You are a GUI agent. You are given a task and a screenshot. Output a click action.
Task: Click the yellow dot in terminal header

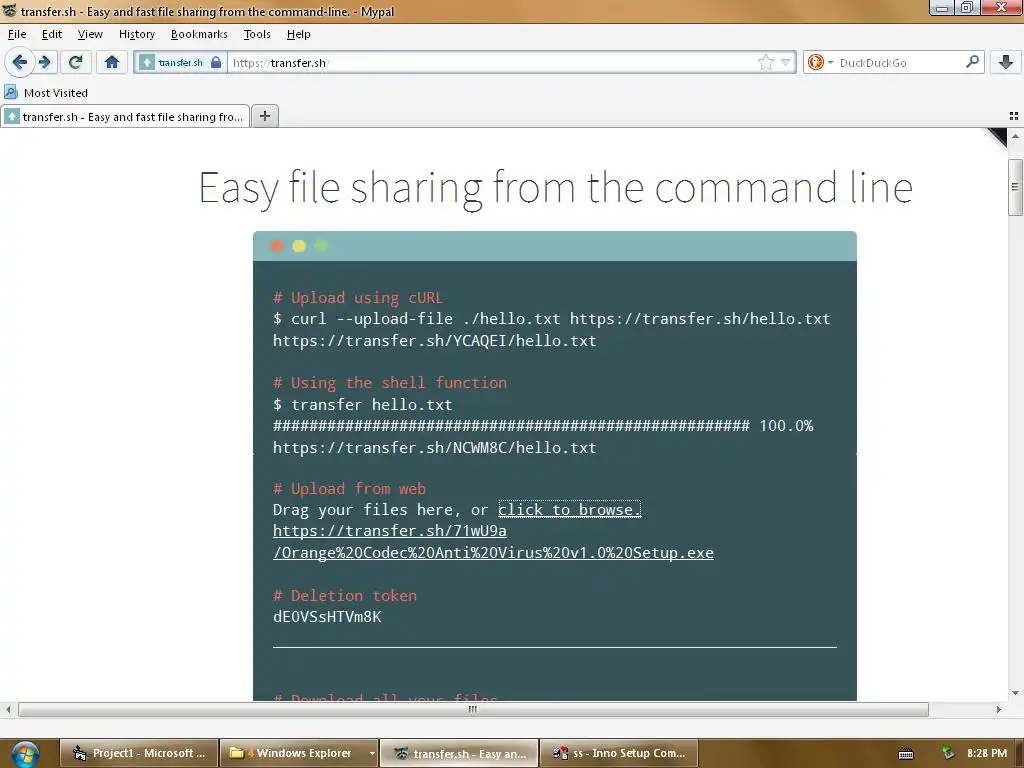299,246
